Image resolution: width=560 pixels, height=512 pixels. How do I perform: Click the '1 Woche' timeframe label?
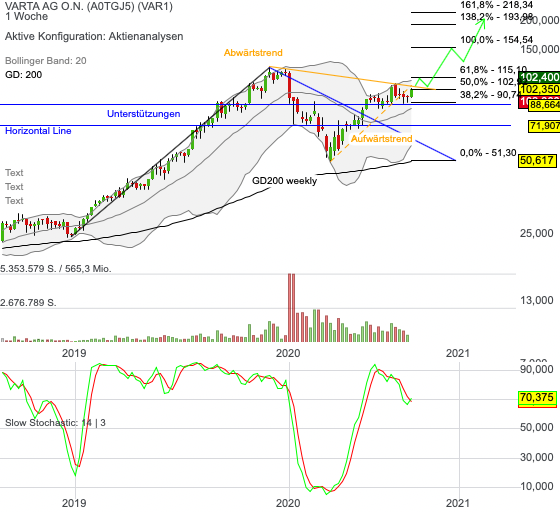pos(26,16)
